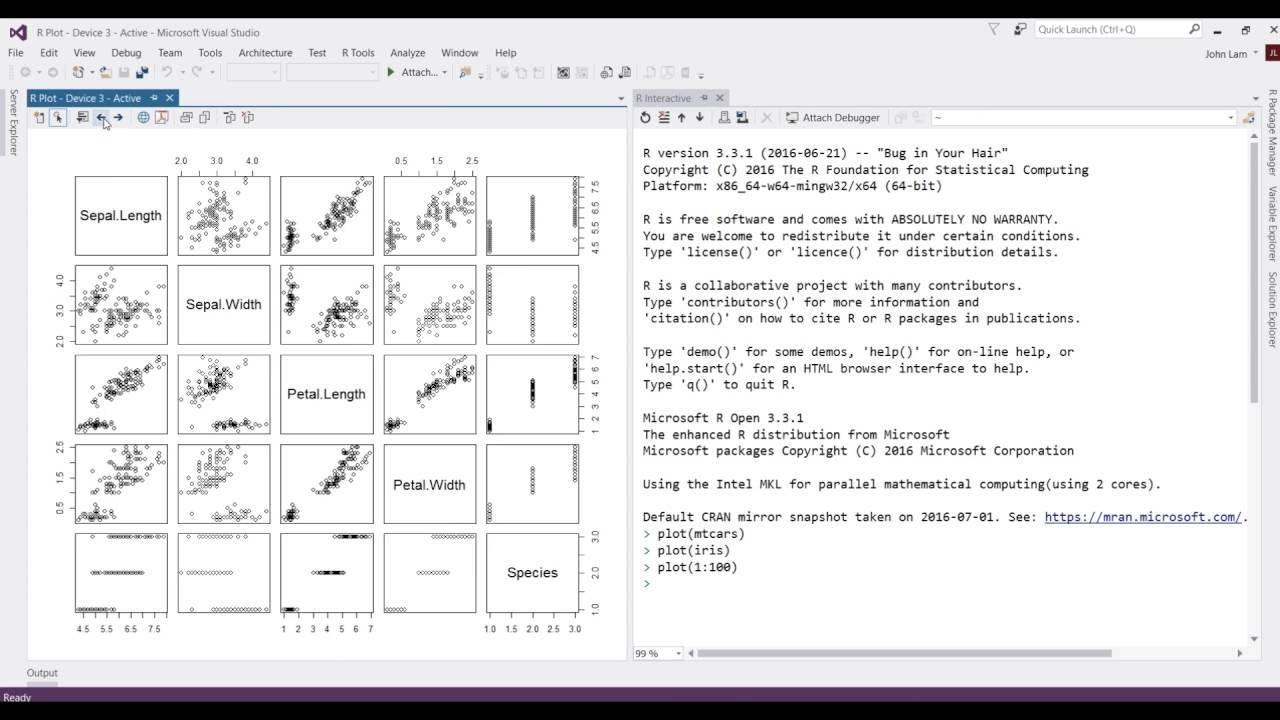
Task: Open the R Plot window list dropdown
Action: (621, 99)
